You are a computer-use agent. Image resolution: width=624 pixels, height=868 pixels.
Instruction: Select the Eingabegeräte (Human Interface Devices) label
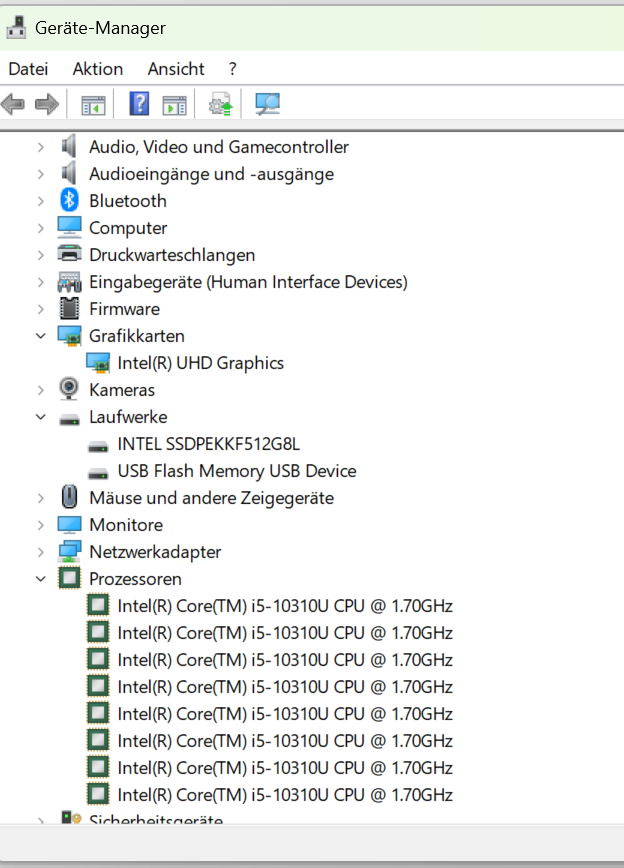(x=248, y=282)
